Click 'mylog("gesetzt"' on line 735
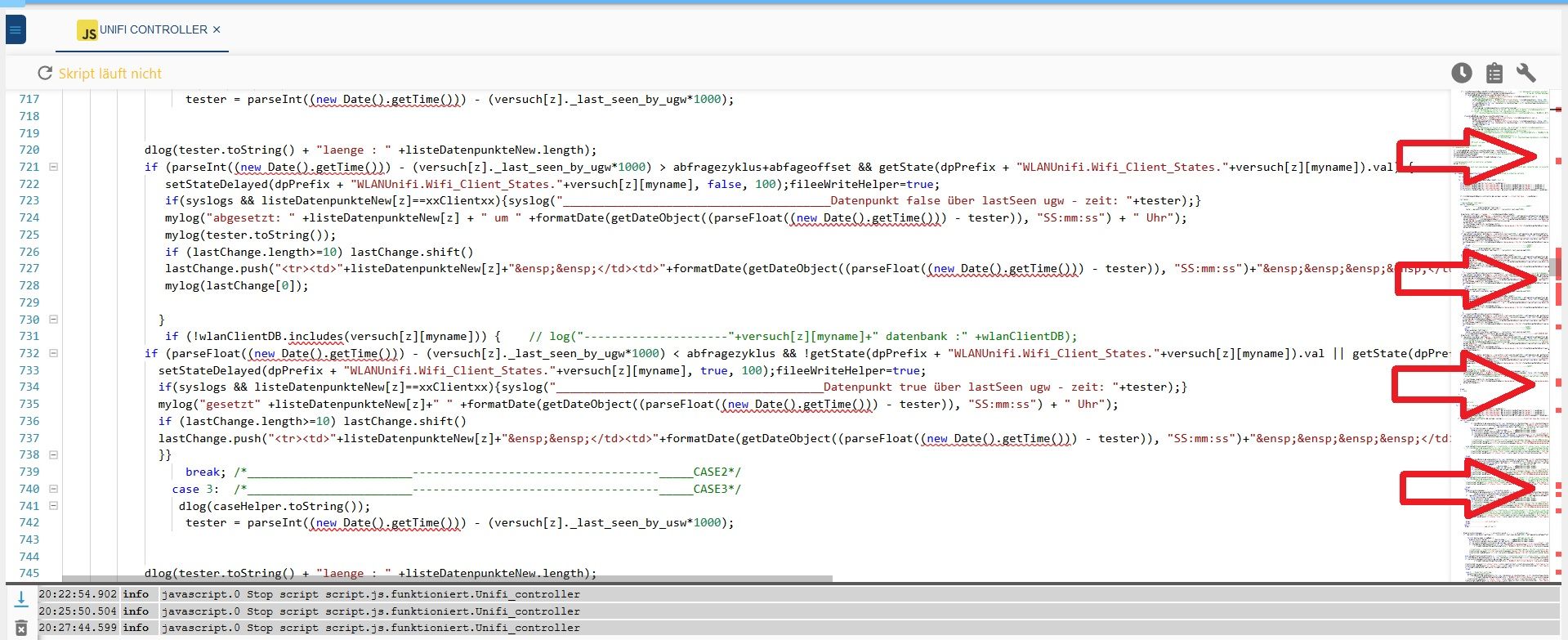Image resolution: width=1568 pixels, height=640 pixels. point(209,404)
